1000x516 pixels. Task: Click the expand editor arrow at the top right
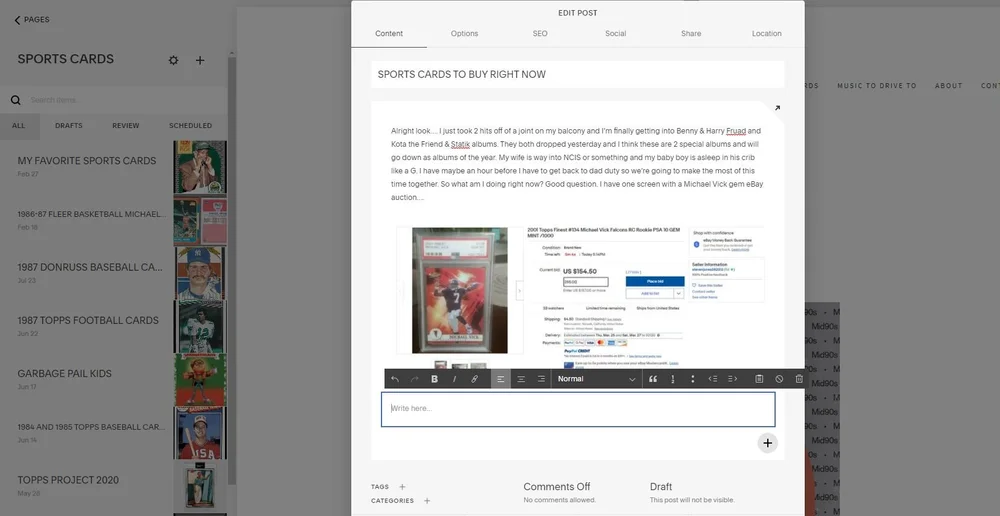point(777,108)
